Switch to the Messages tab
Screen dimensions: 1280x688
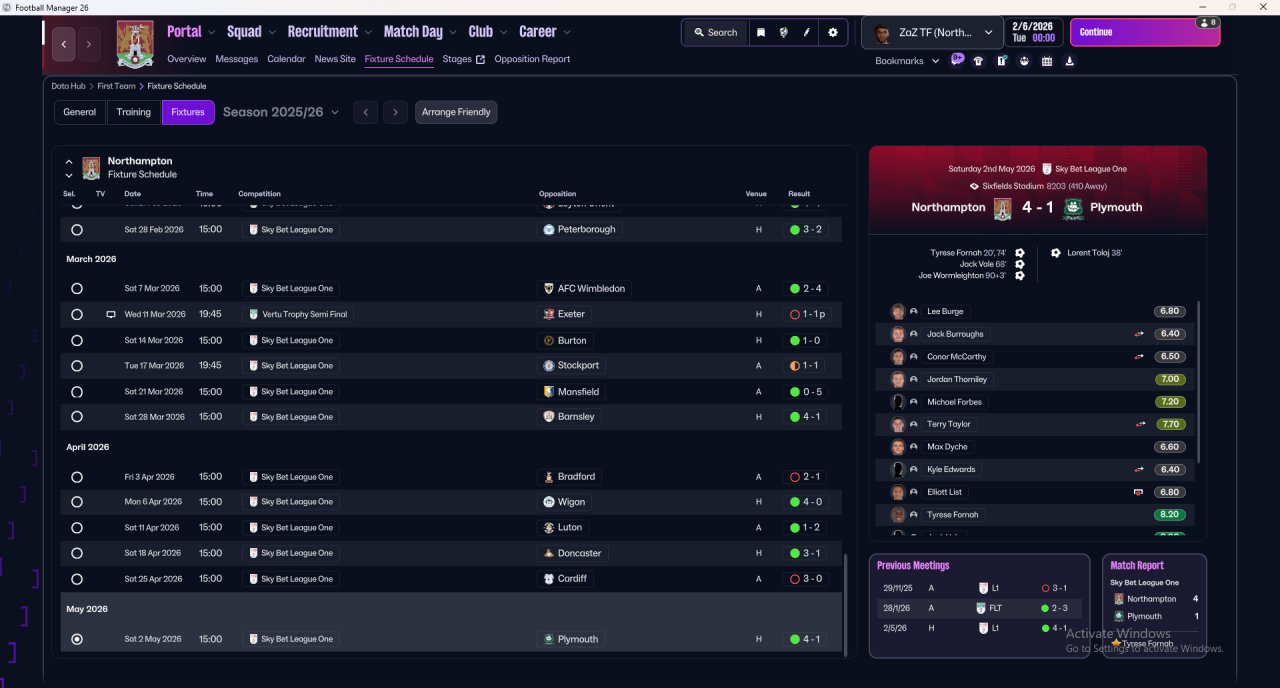[x=237, y=59]
